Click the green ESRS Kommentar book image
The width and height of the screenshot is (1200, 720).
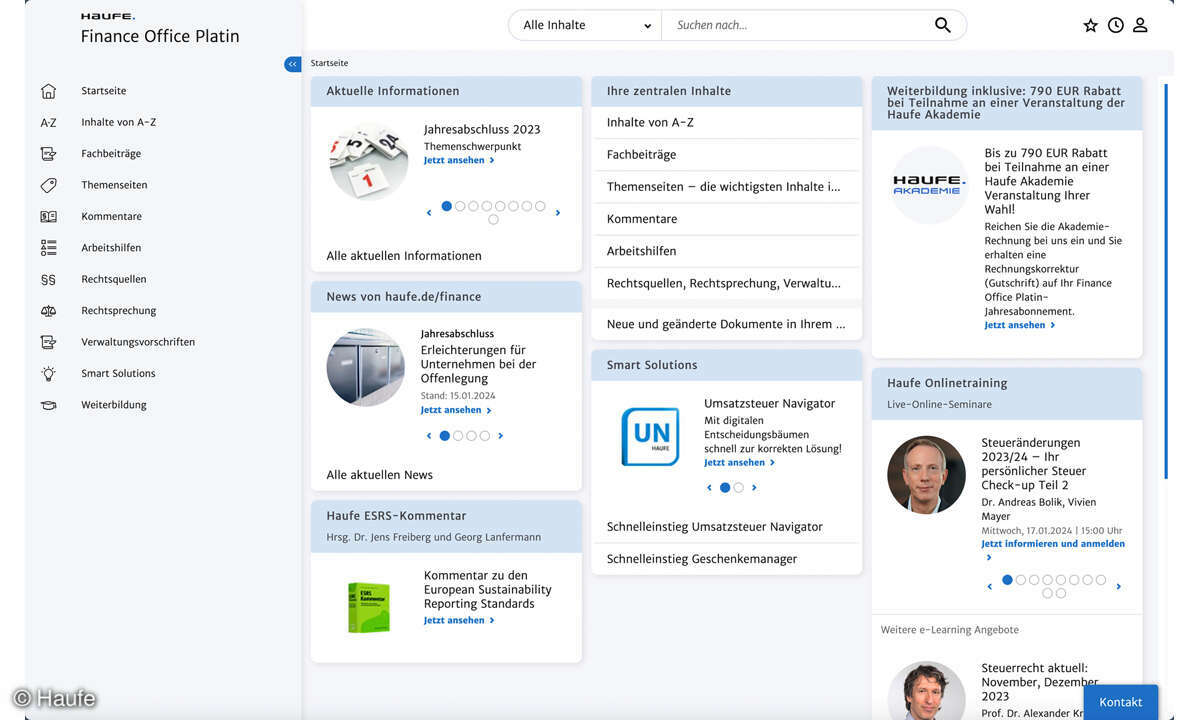(368, 607)
